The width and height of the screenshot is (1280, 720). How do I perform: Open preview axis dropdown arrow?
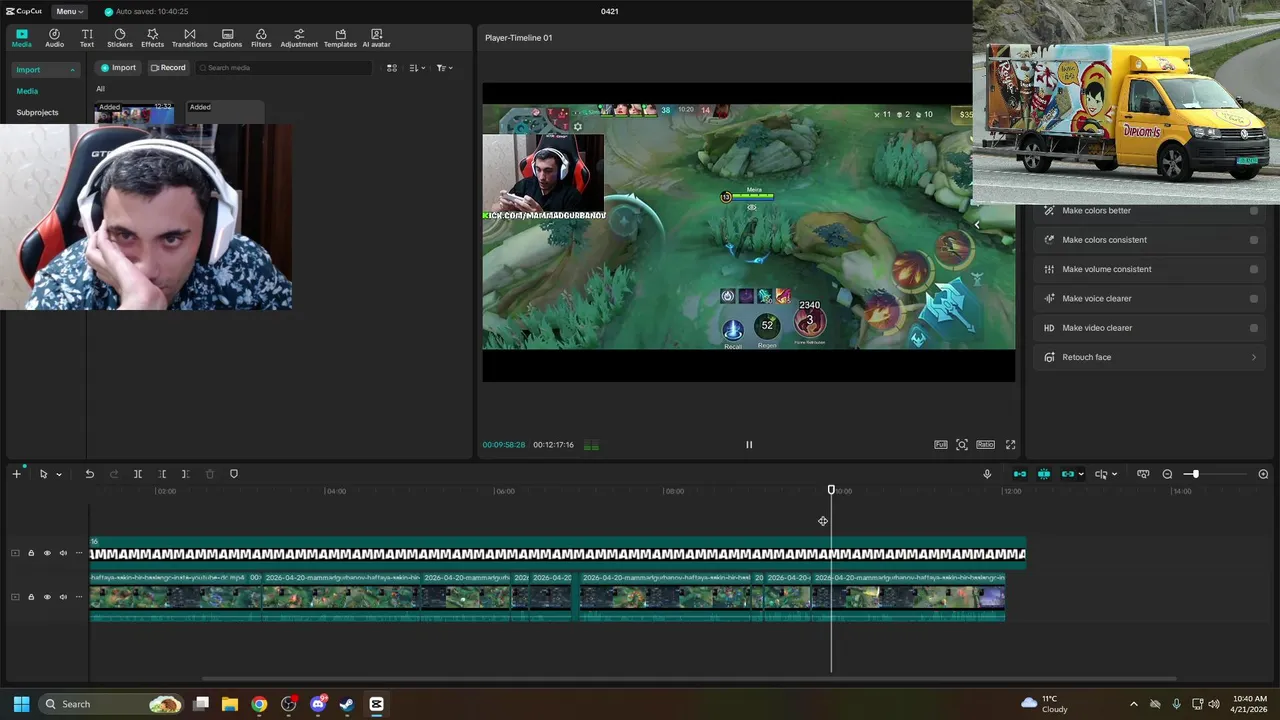click(1114, 474)
